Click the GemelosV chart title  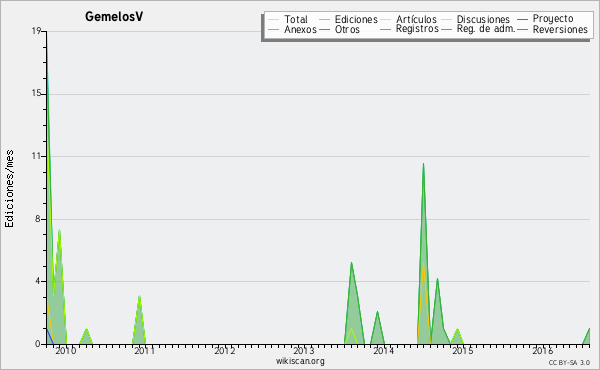pos(114,16)
